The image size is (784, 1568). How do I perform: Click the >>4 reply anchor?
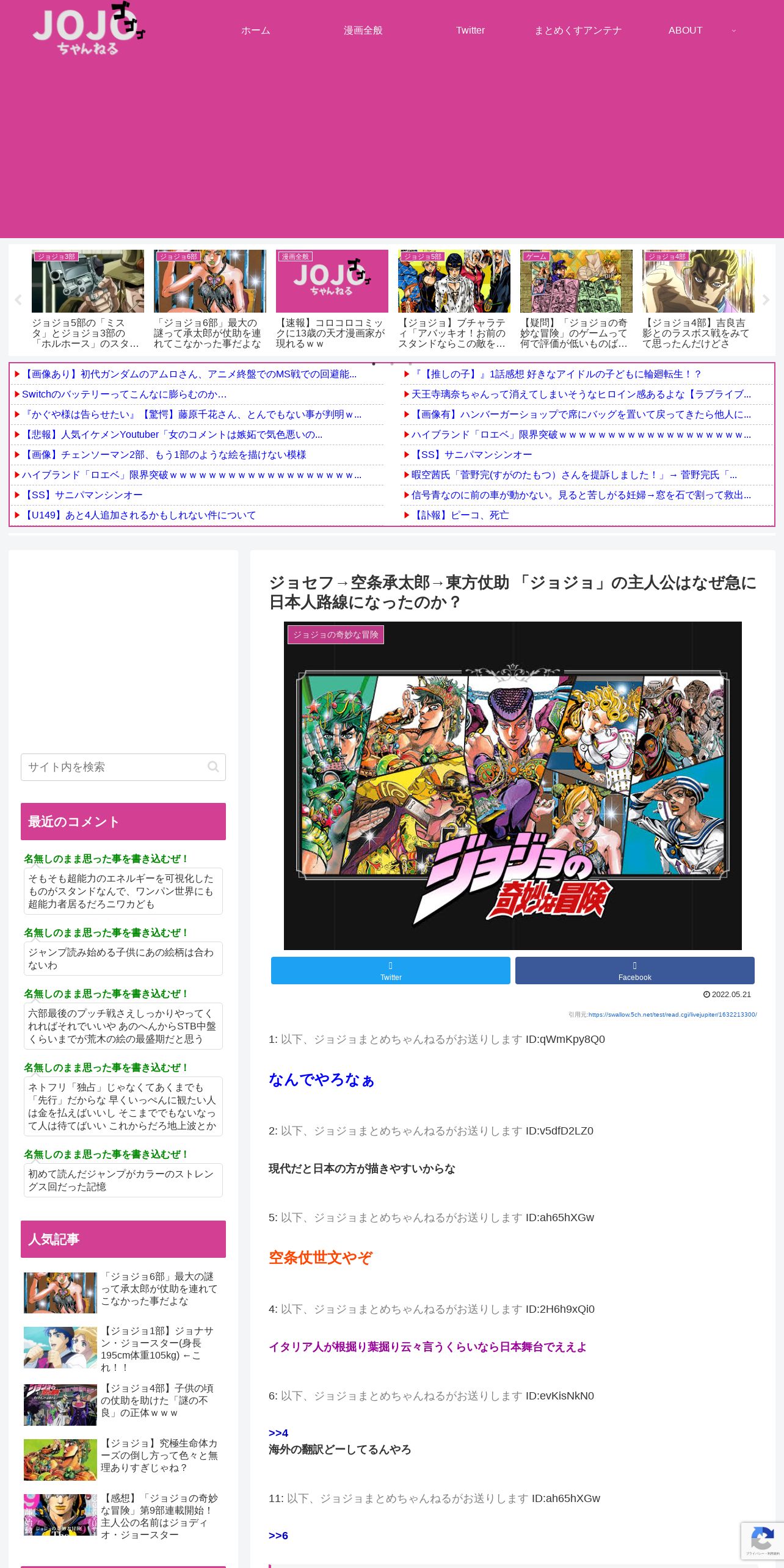tap(278, 1433)
